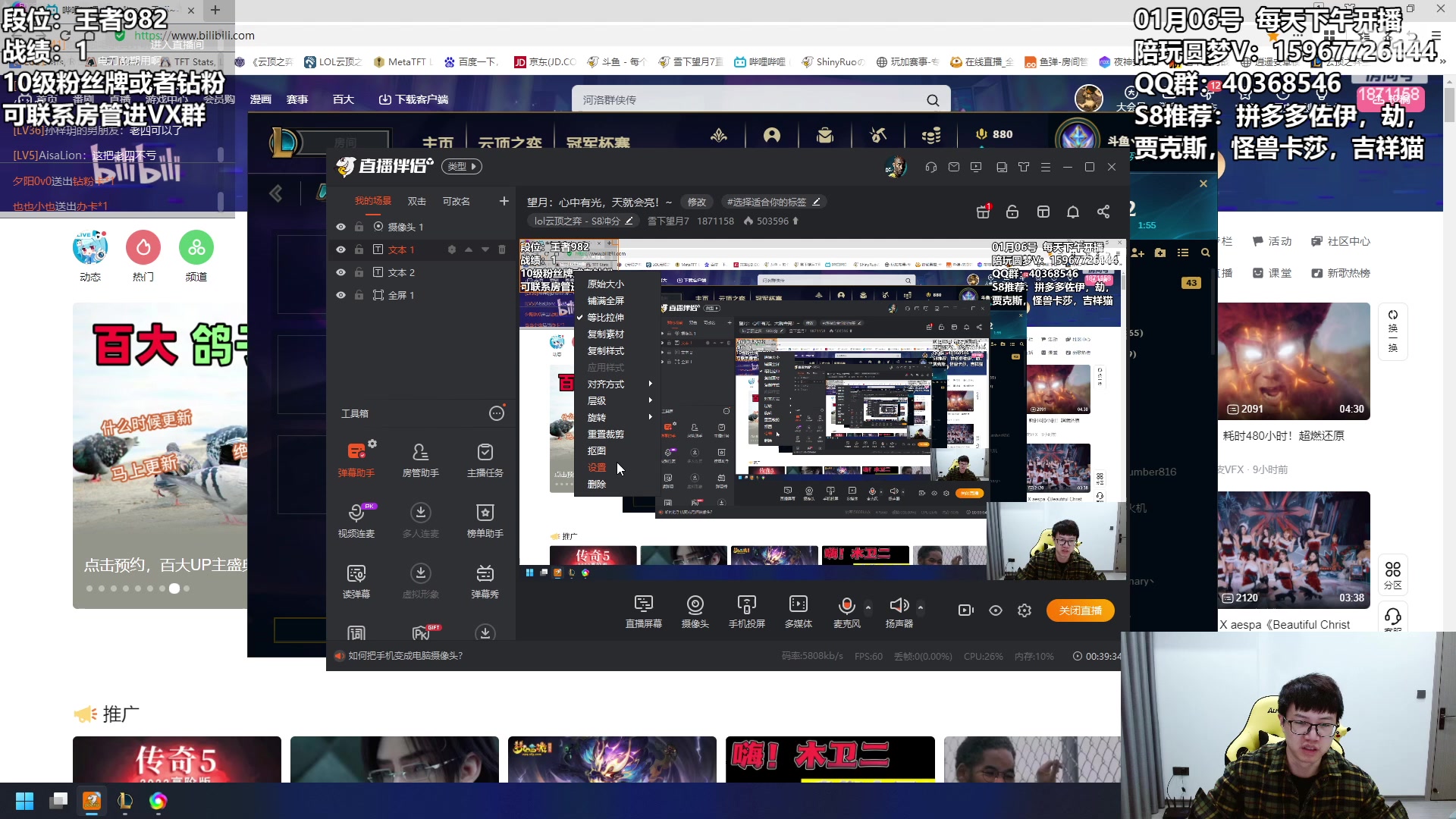Click 关闭直播 to end stream
This screenshot has width=1456, height=819.
tap(1081, 611)
